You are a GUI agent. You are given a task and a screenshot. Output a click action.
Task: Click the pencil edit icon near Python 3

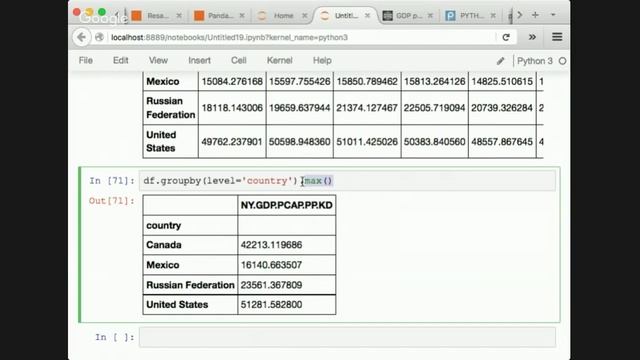(501, 61)
